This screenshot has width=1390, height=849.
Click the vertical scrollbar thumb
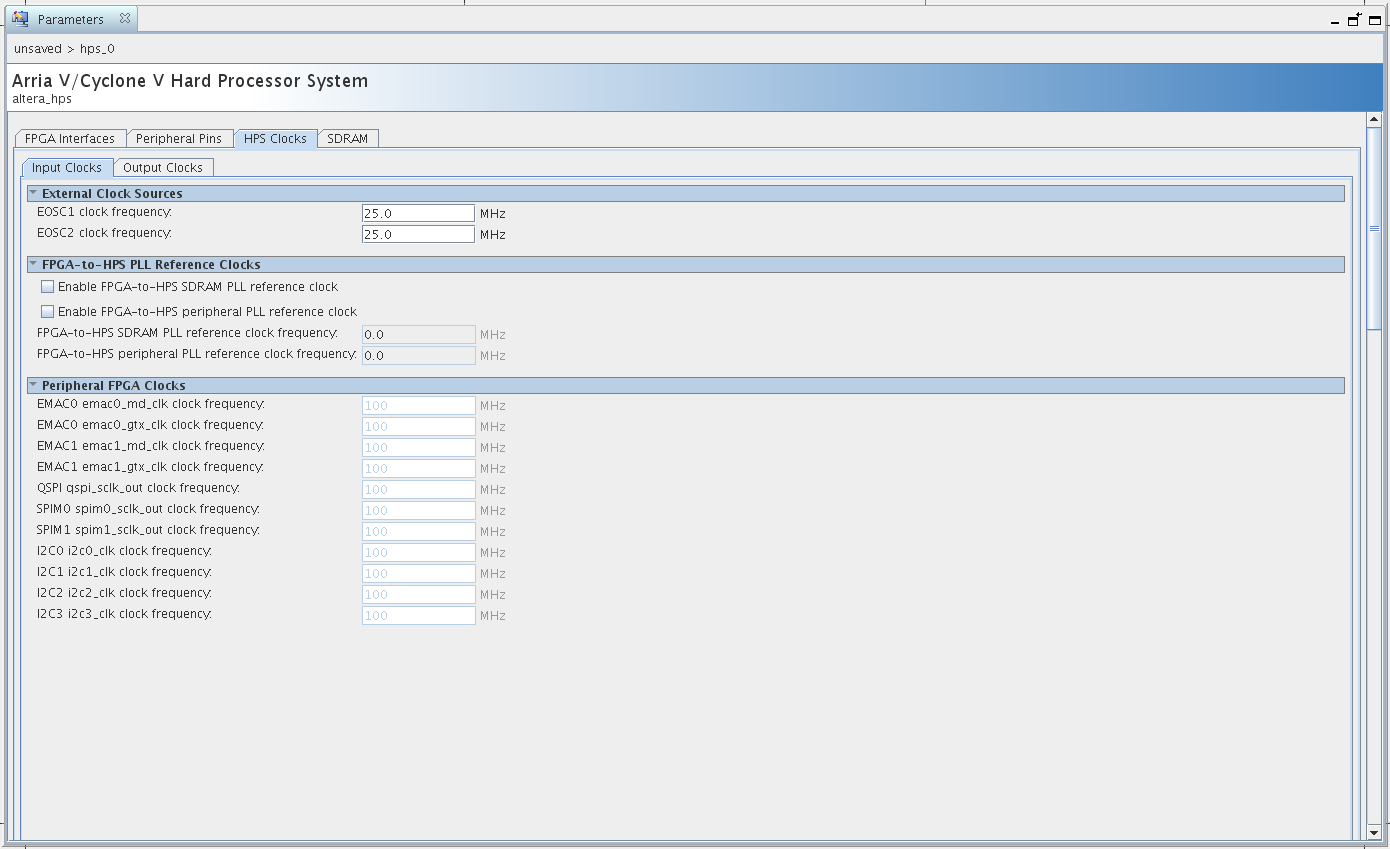pyautogui.click(x=1374, y=229)
